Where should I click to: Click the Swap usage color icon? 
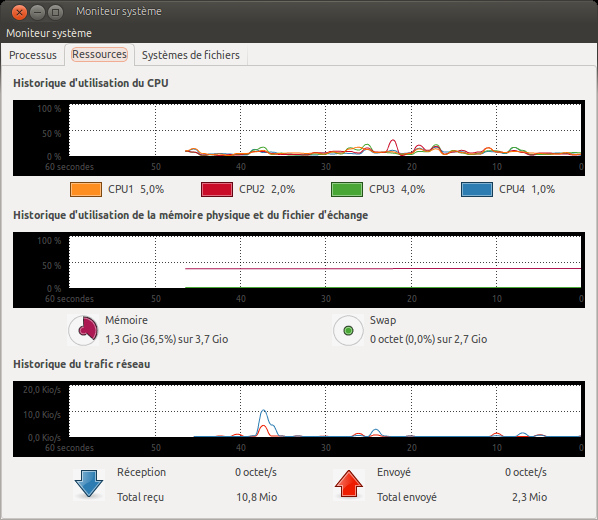(348, 330)
